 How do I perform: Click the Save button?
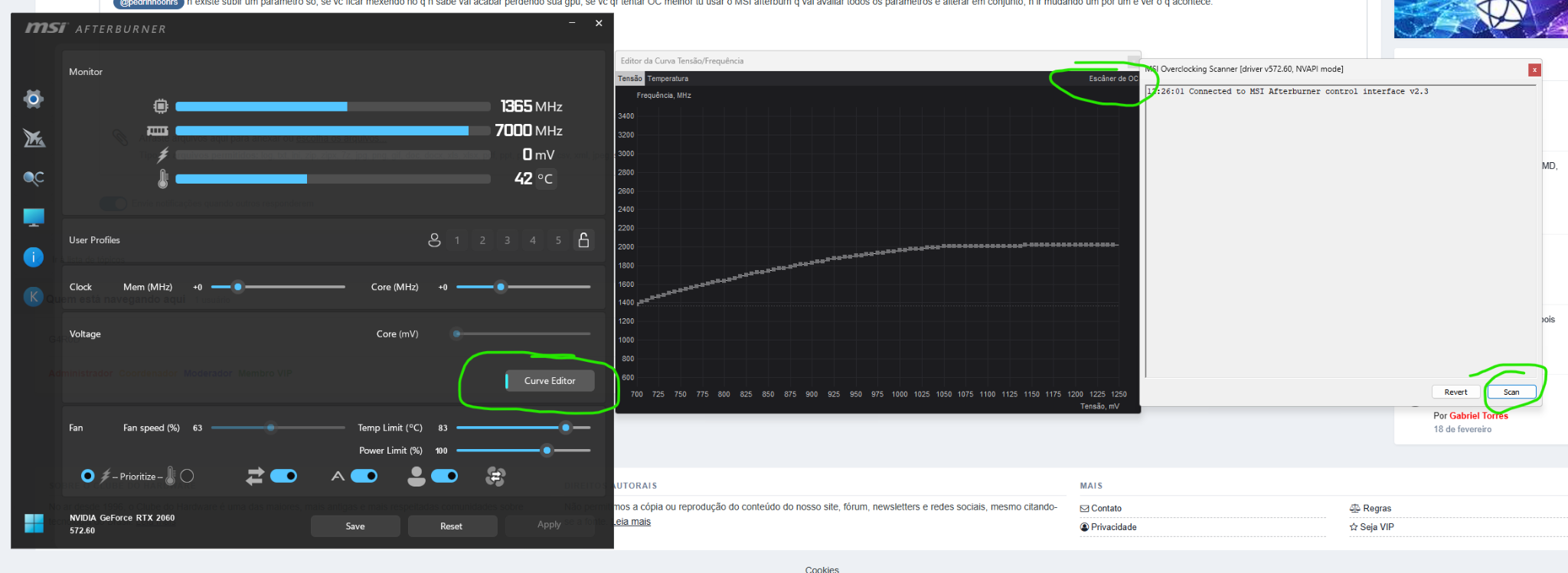click(x=355, y=526)
